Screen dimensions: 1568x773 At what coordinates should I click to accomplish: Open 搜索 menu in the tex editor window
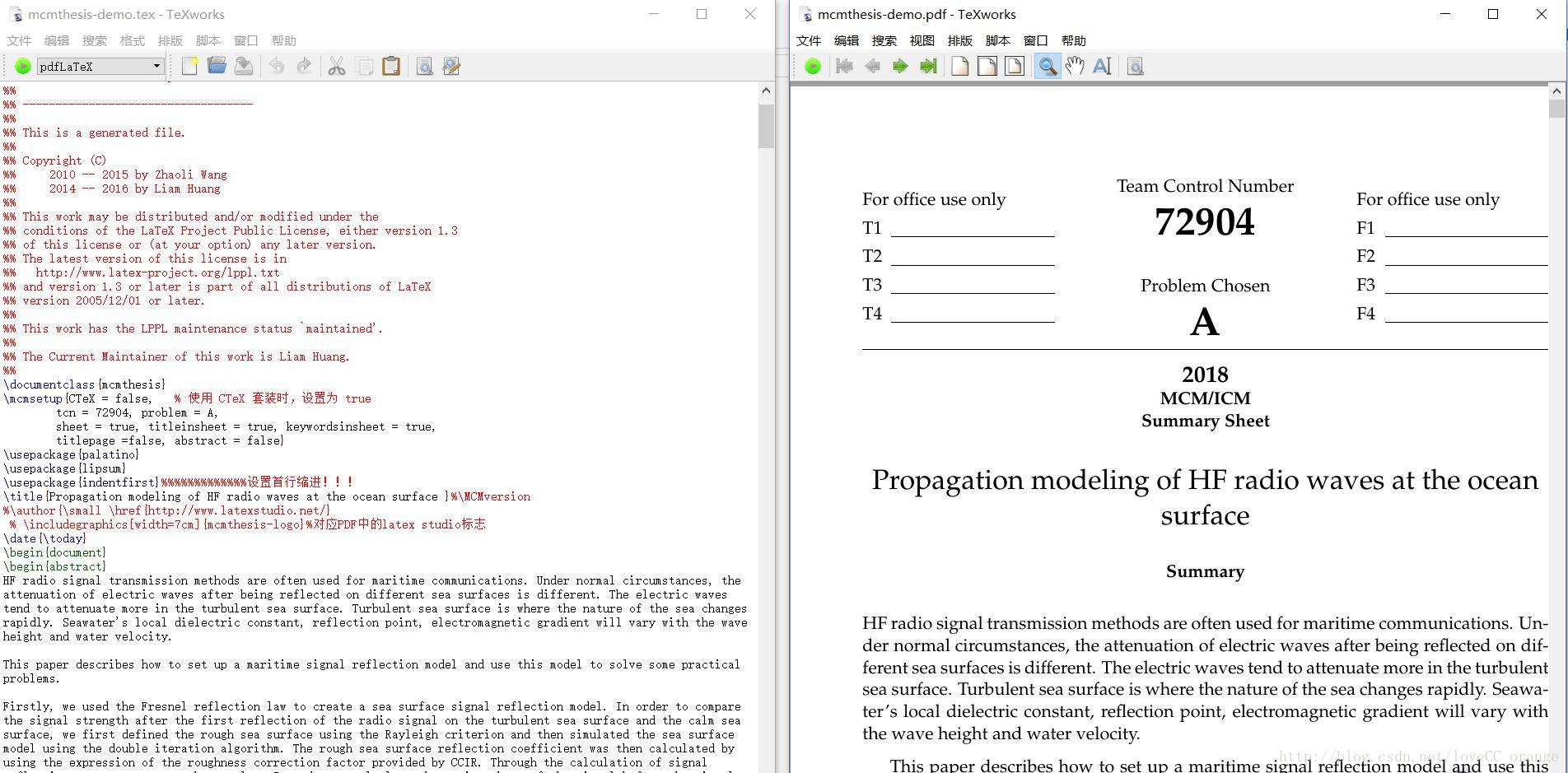(95, 40)
